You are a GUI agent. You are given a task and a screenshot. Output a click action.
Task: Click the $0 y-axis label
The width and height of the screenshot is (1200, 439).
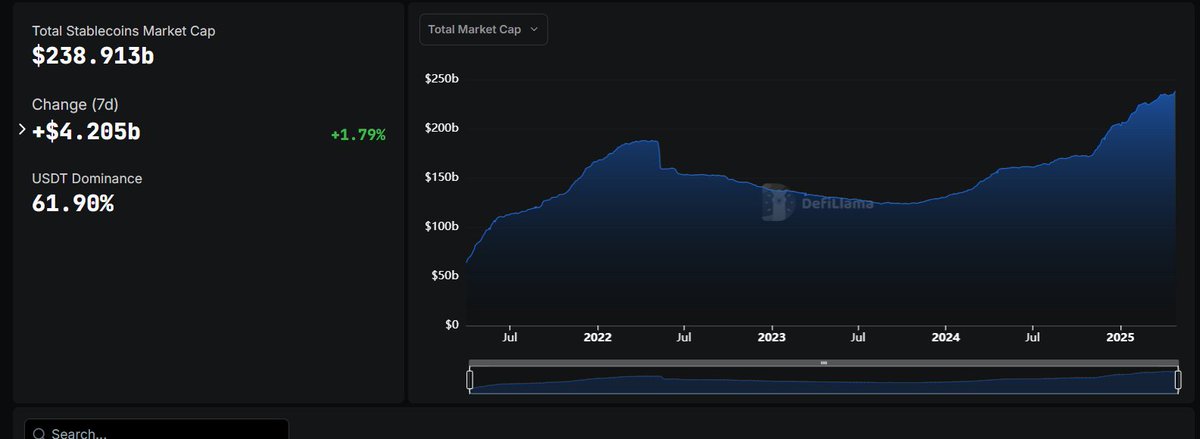[x=451, y=324]
